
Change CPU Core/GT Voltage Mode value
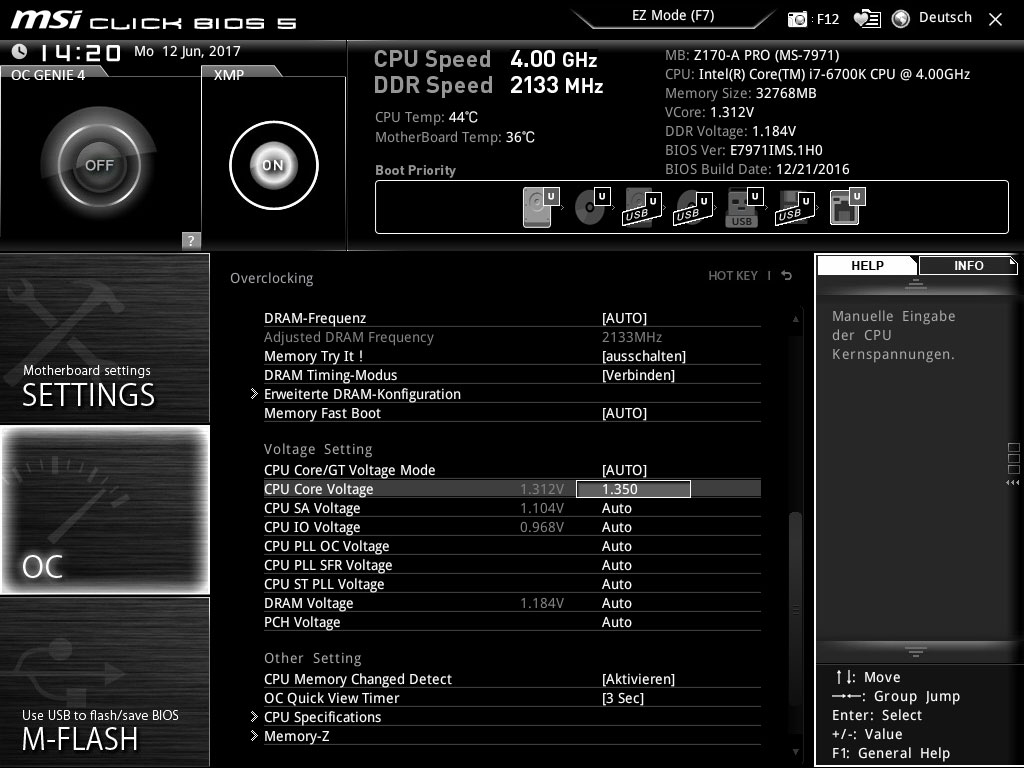point(624,470)
